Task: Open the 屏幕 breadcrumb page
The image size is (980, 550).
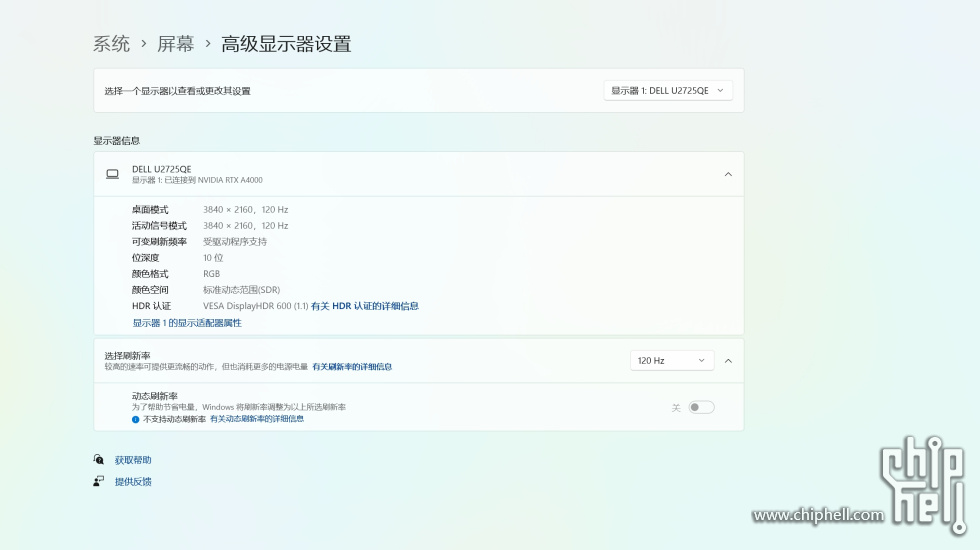Action: pos(176,44)
